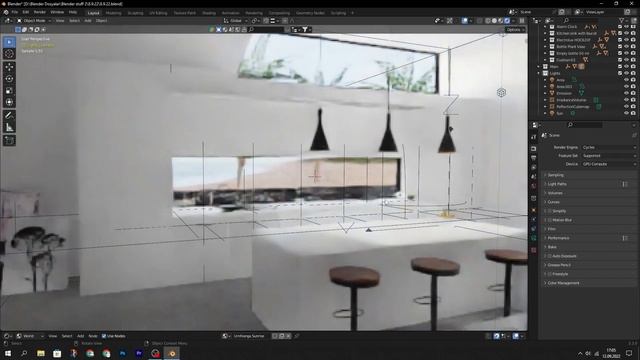Open the Render Engine dropdown

coord(609,147)
